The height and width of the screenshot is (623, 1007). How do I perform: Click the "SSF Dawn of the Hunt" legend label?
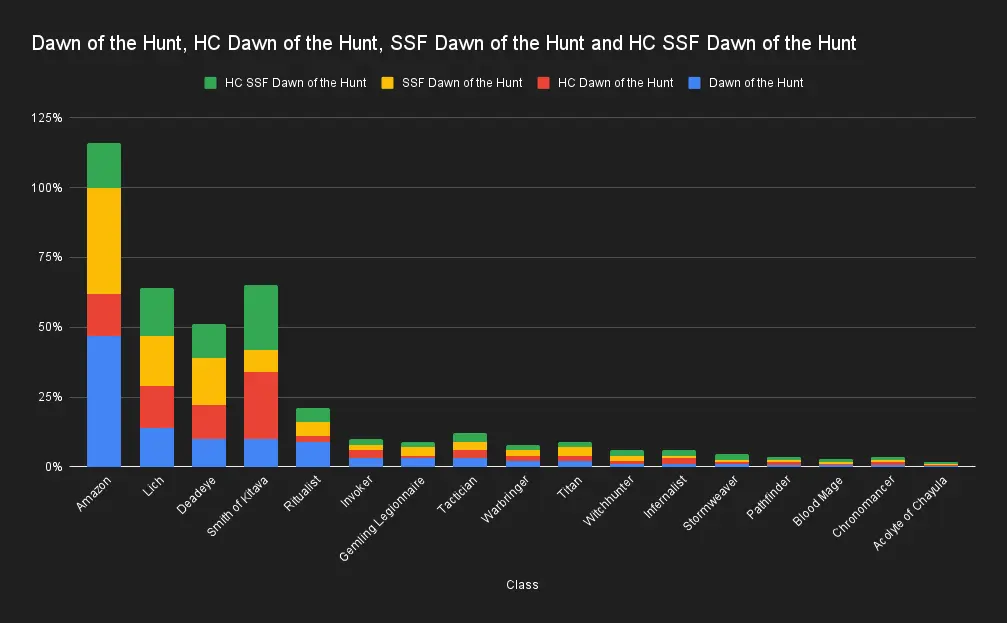(x=462, y=82)
